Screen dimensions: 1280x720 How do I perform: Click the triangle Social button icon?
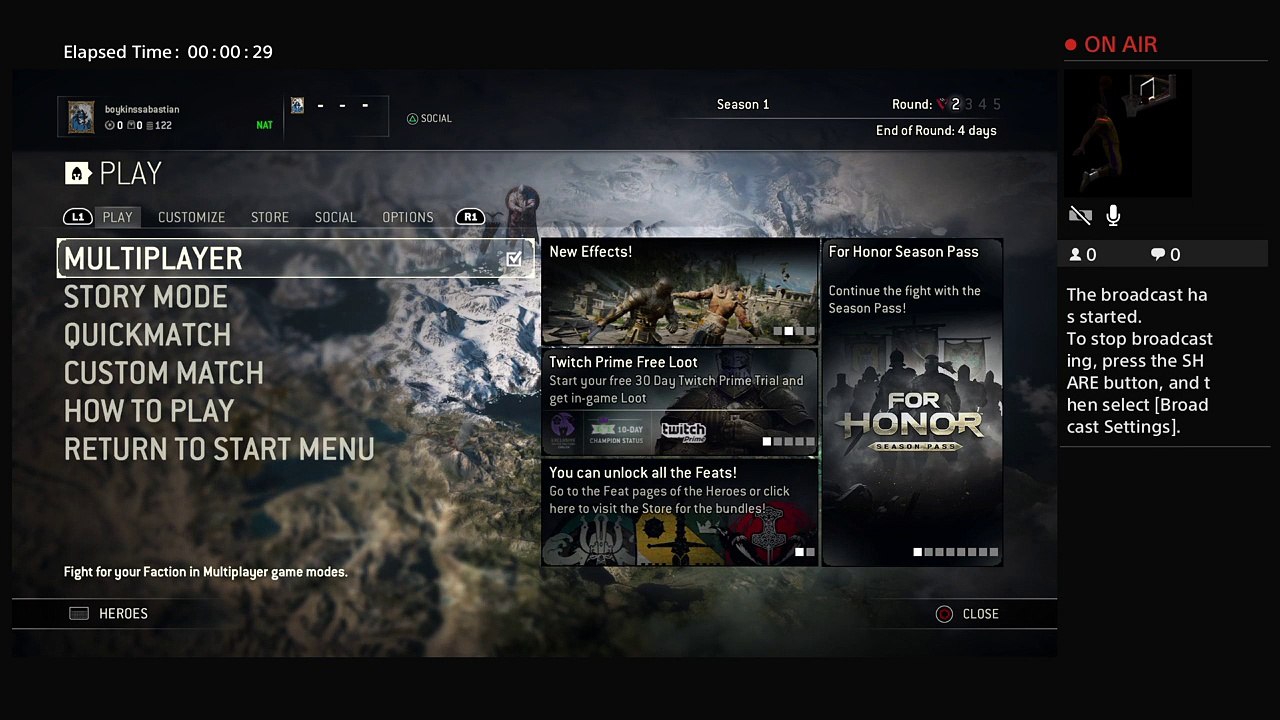pos(412,118)
